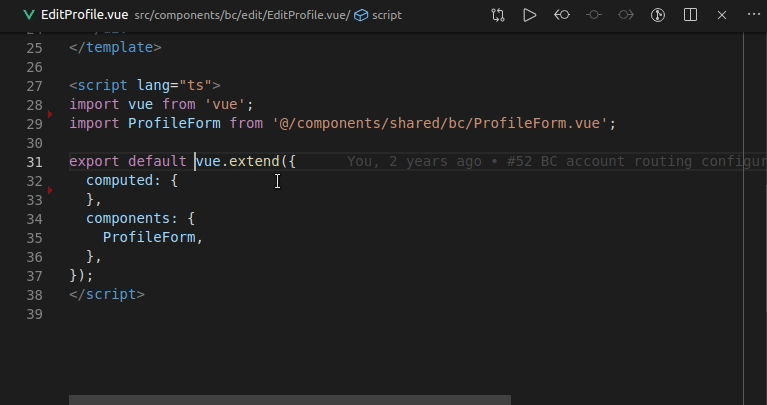Go to next change arrow icon
This screenshot has width=767, height=405.
626,15
